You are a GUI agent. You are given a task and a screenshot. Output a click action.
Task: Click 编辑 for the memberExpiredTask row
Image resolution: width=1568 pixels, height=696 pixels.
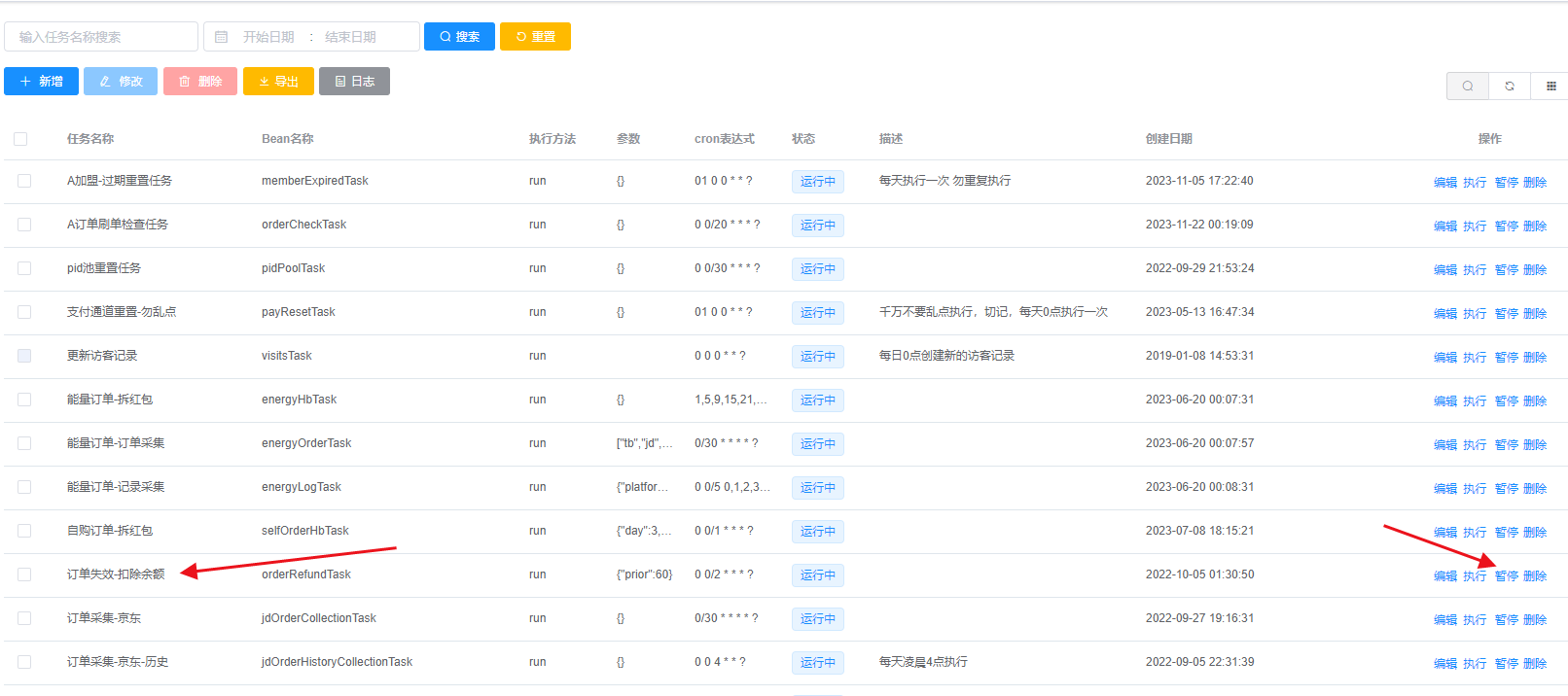click(1445, 183)
